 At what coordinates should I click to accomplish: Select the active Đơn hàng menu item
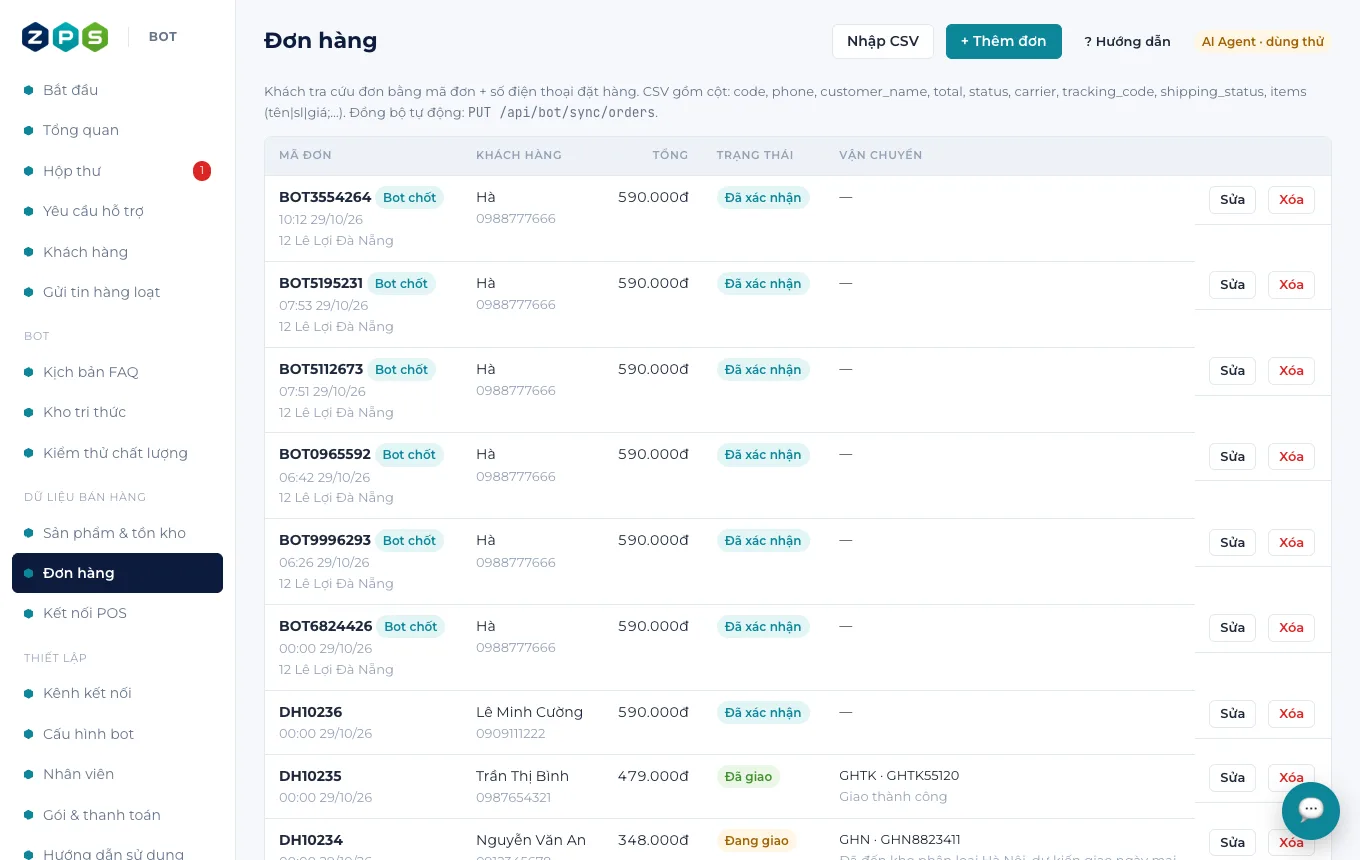[117, 573]
